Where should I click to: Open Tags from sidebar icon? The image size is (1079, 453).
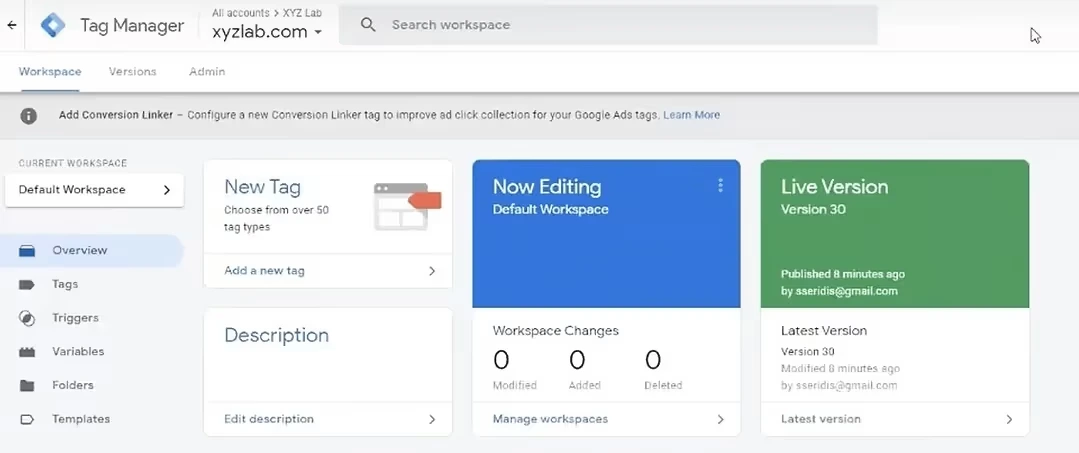[27, 284]
